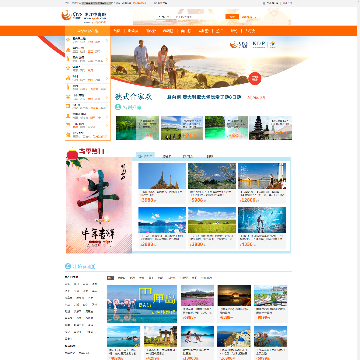Open the aerial palm resort card
The image size is (360, 360).
click(x=271, y=304)
